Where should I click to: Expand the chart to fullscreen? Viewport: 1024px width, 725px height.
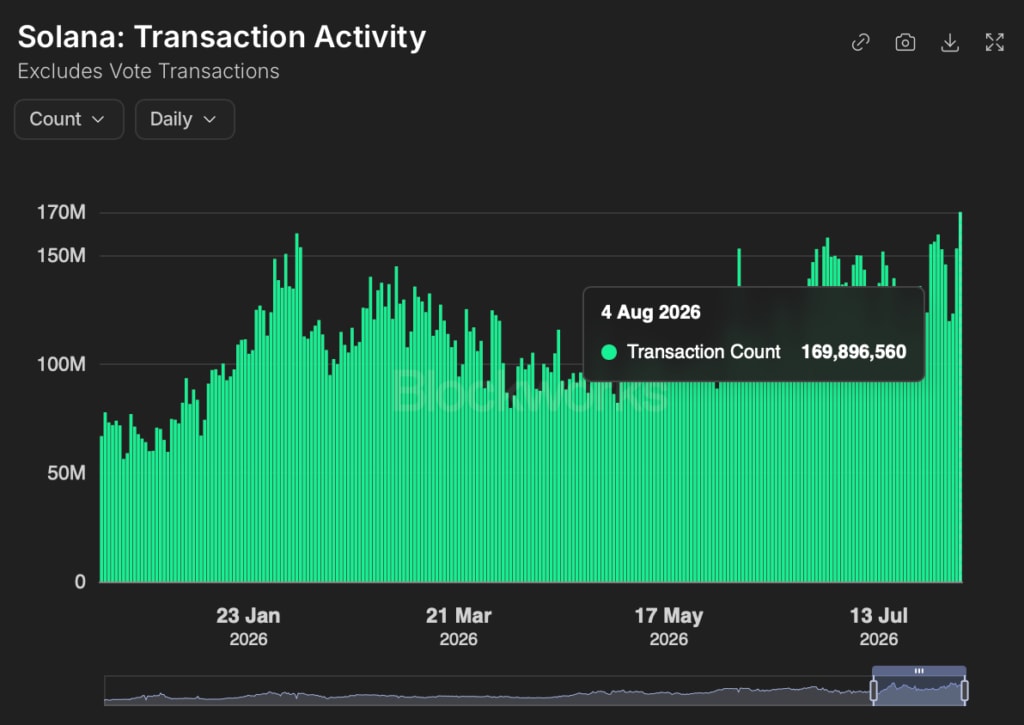(x=995, y=42)
